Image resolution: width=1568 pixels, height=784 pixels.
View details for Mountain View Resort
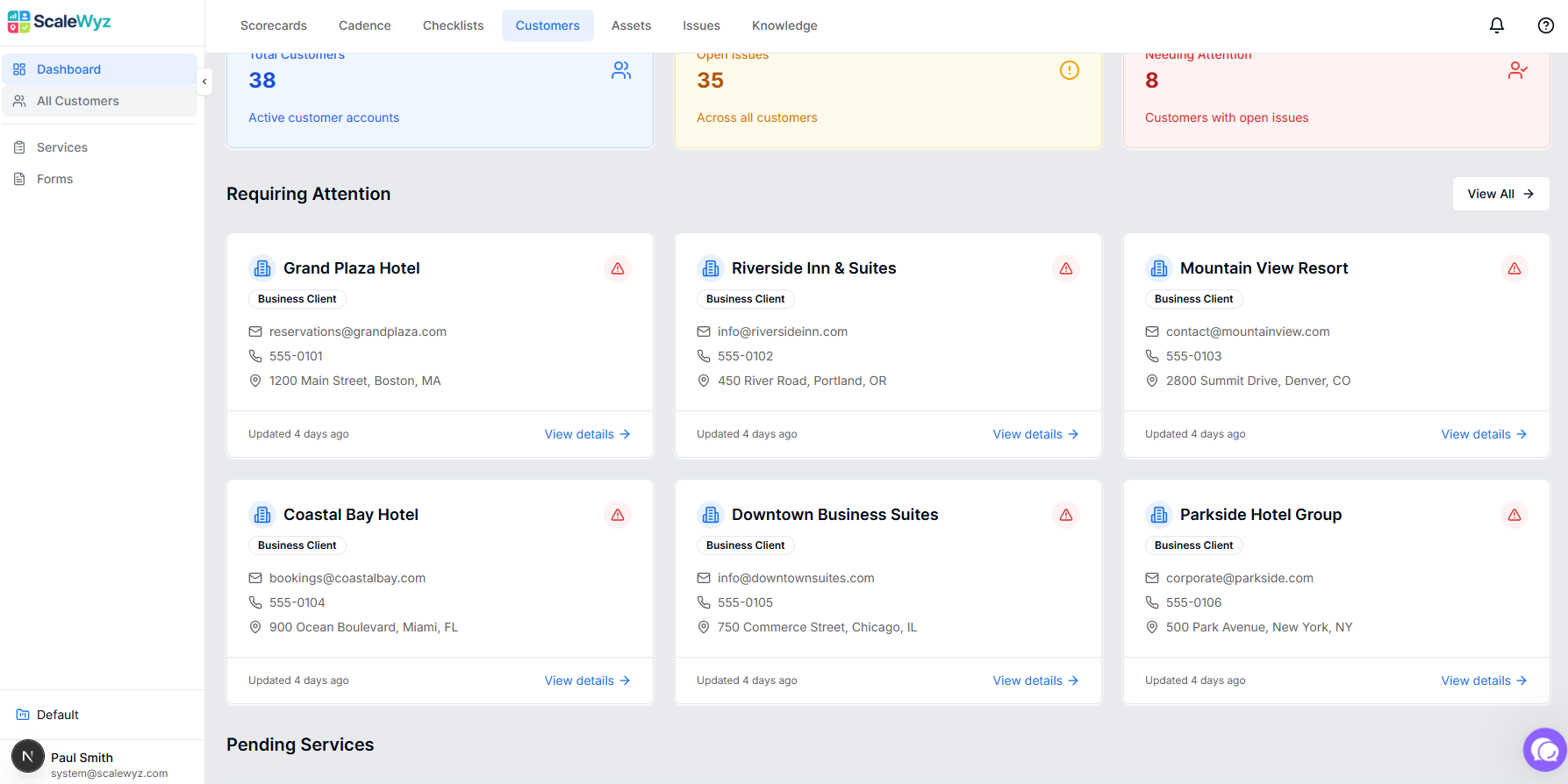coord(1485,434)
